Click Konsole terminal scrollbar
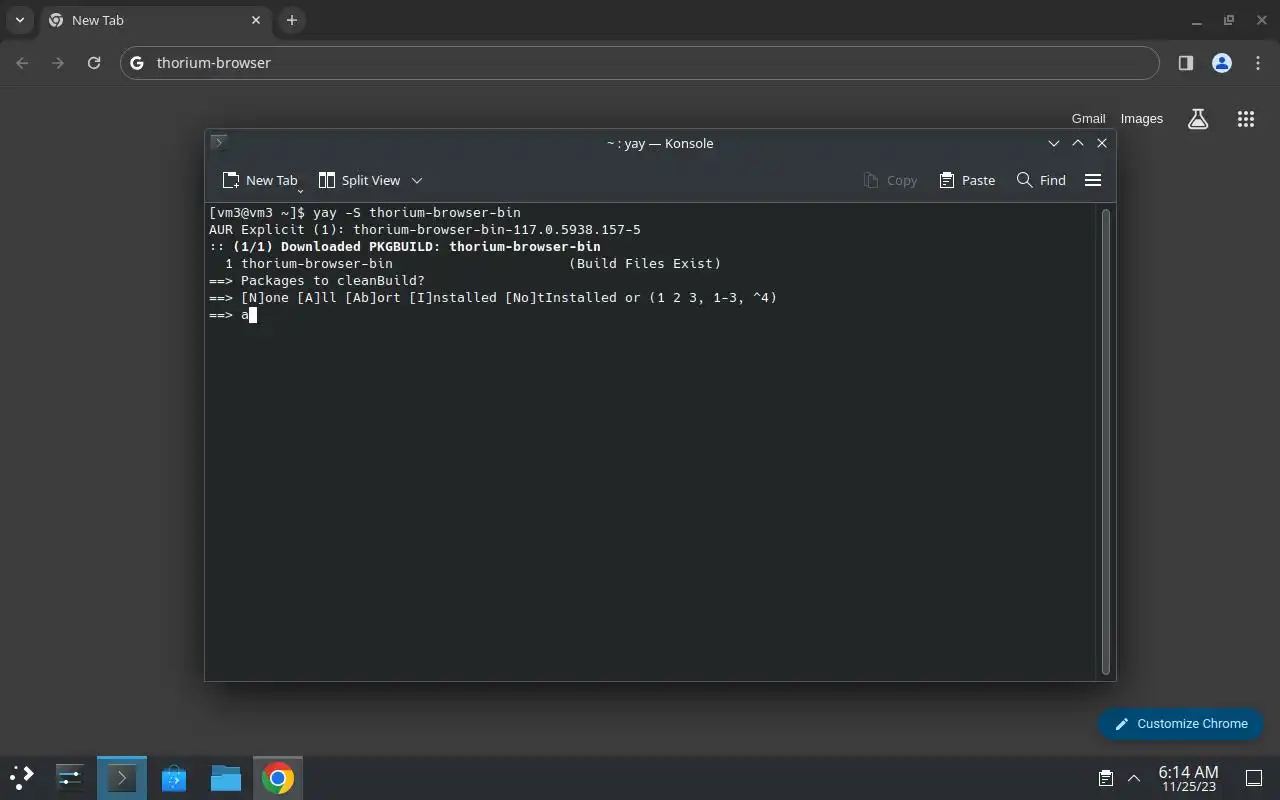 click(1106, 442)
